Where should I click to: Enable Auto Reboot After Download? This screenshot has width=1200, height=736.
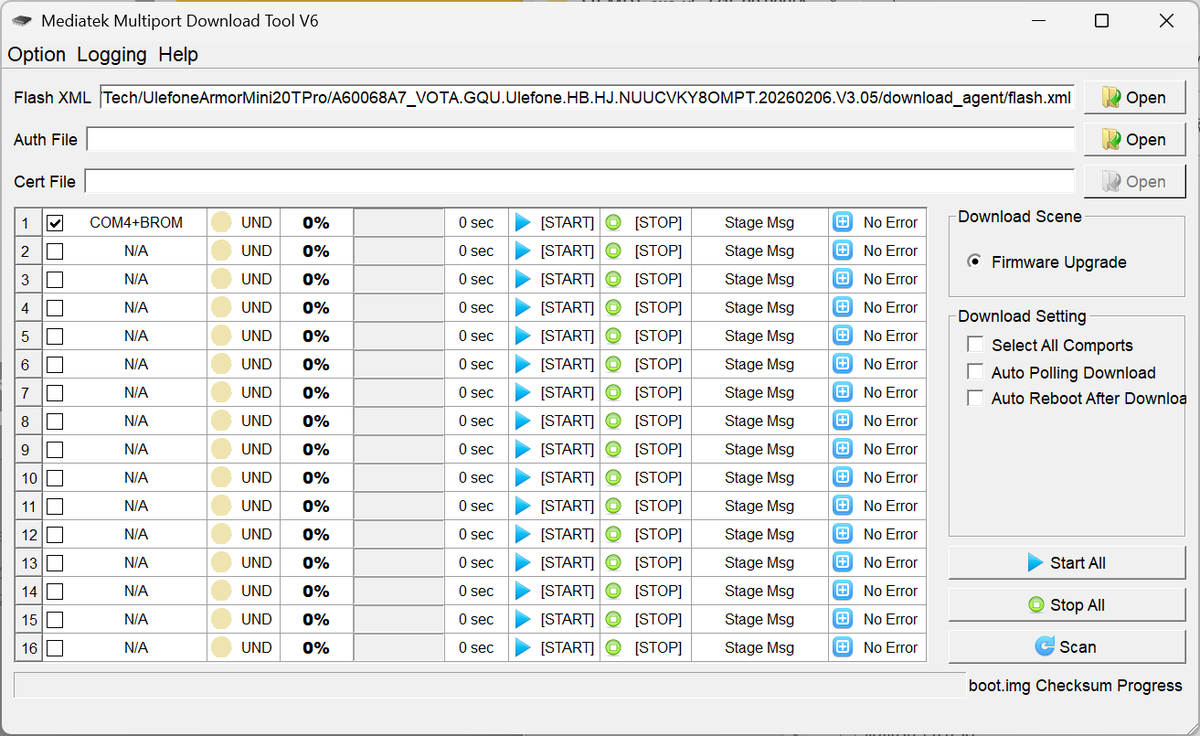[x=975, y=398]
